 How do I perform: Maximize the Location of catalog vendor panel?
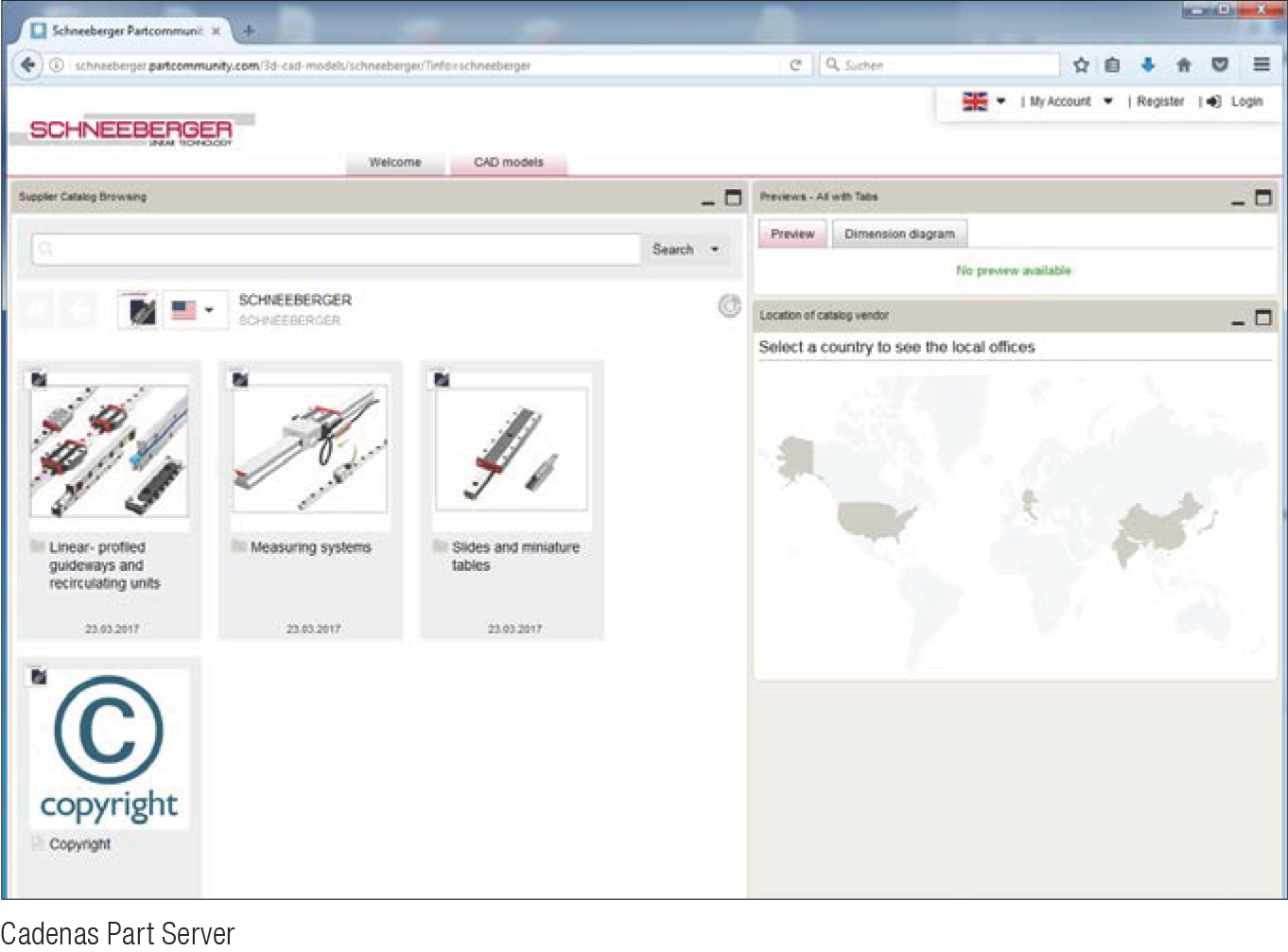[x=1262, y=318]
